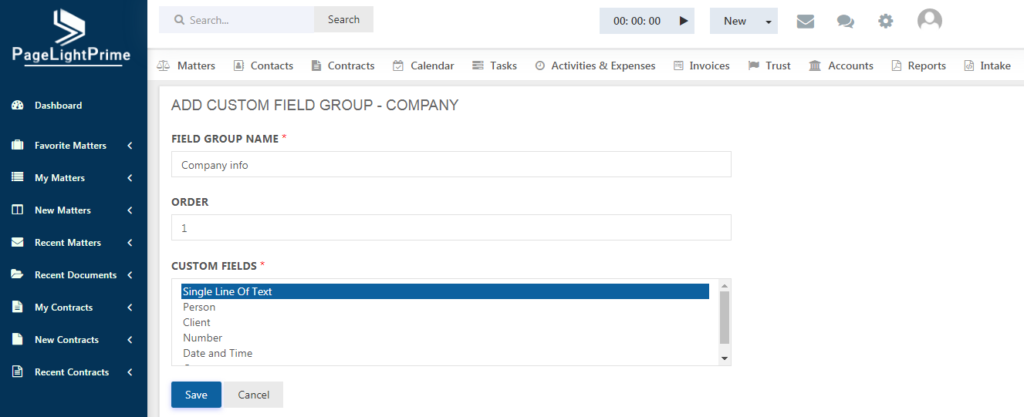Click the PageLightPrime logo

tap(71, 36)
